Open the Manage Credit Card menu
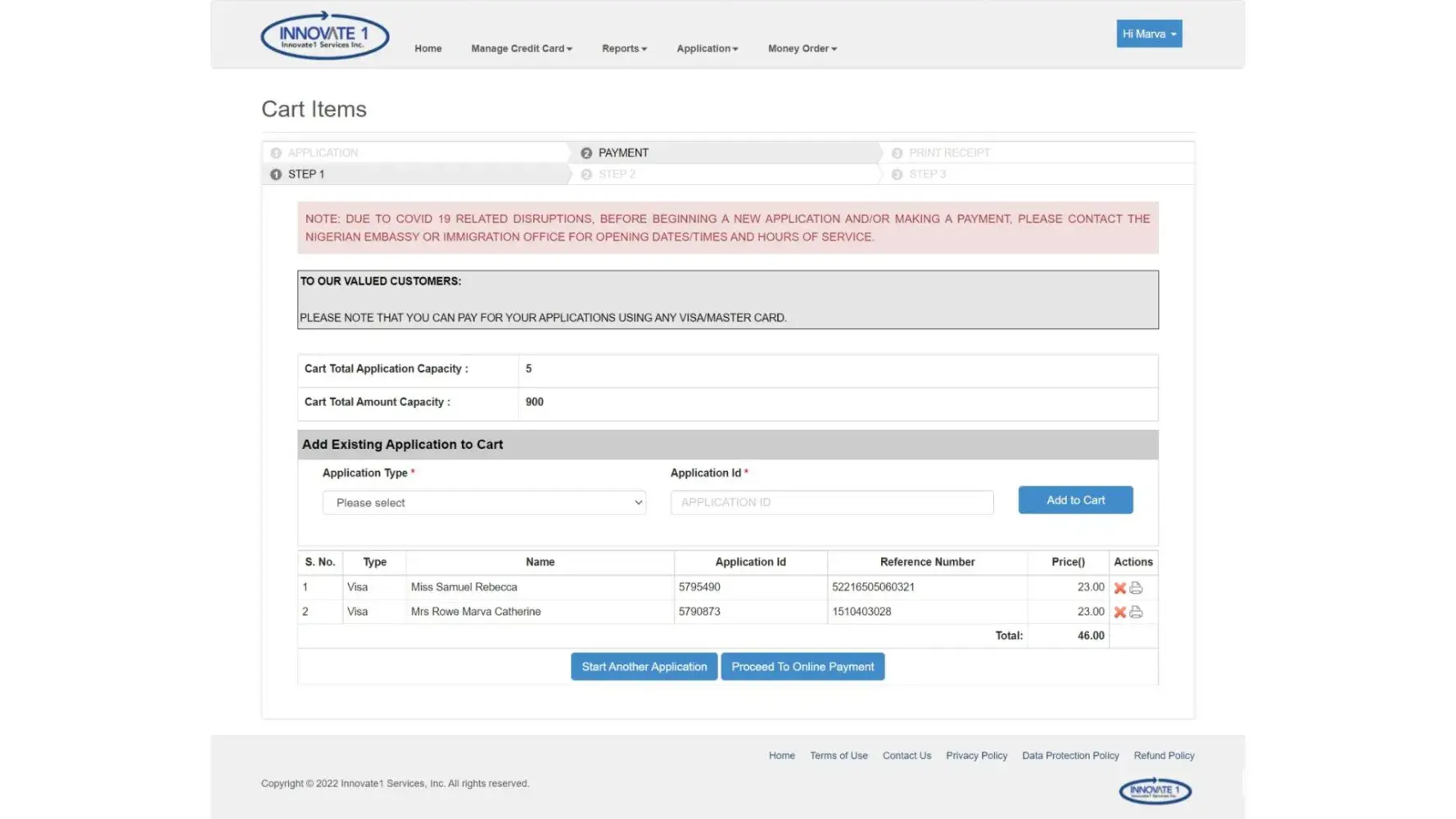Image resolution: width=1456 pixels, height=819 pixels. (x=521, y=48)
